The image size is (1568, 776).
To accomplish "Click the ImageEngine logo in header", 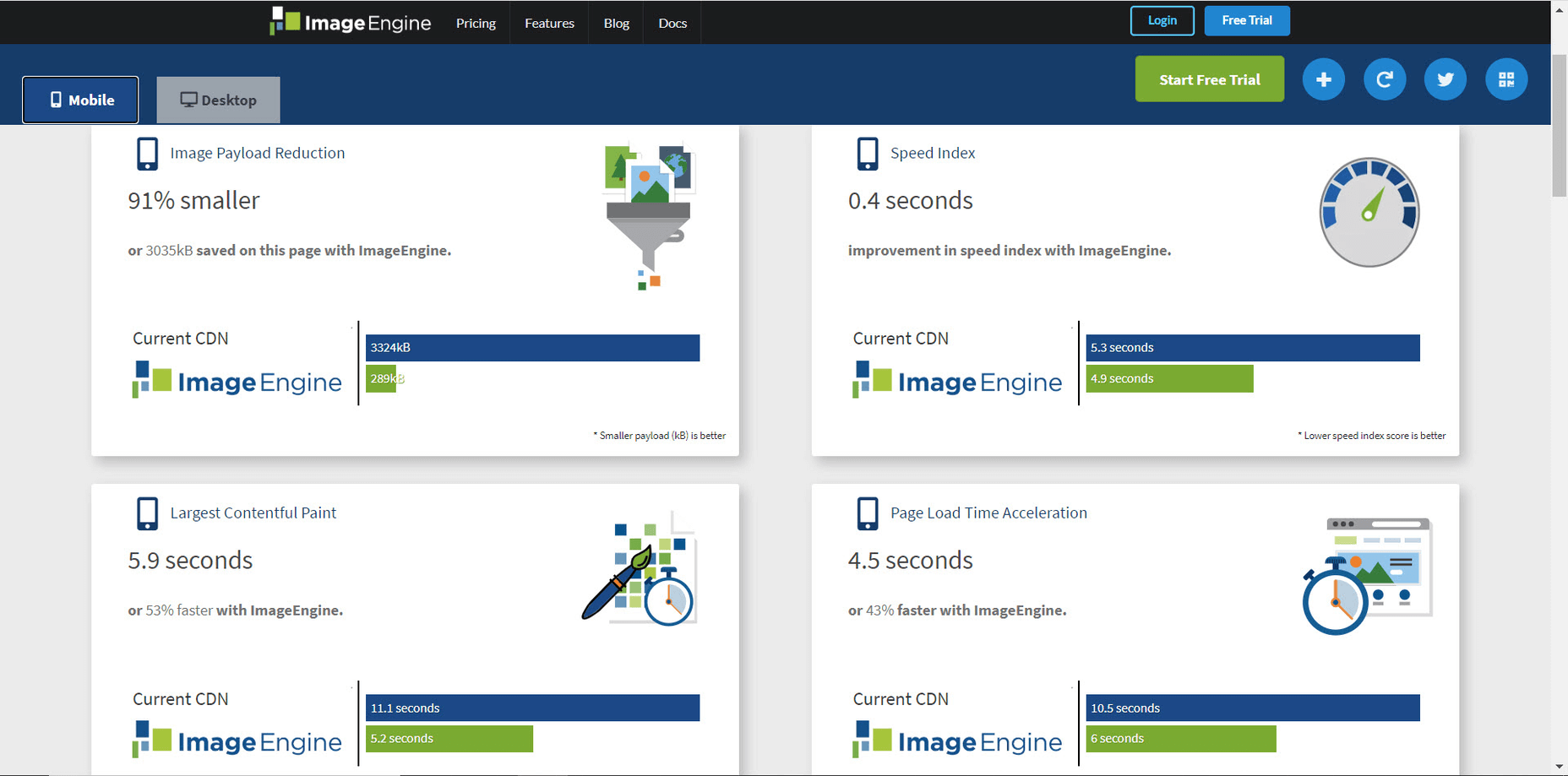I will tap(351, 22).
